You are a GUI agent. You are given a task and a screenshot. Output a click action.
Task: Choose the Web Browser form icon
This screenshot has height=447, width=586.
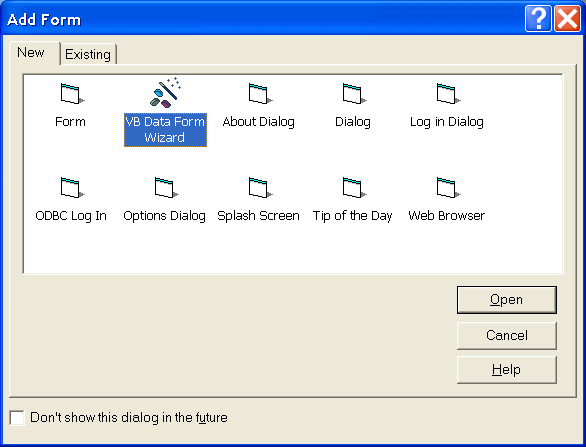point(448,187)
